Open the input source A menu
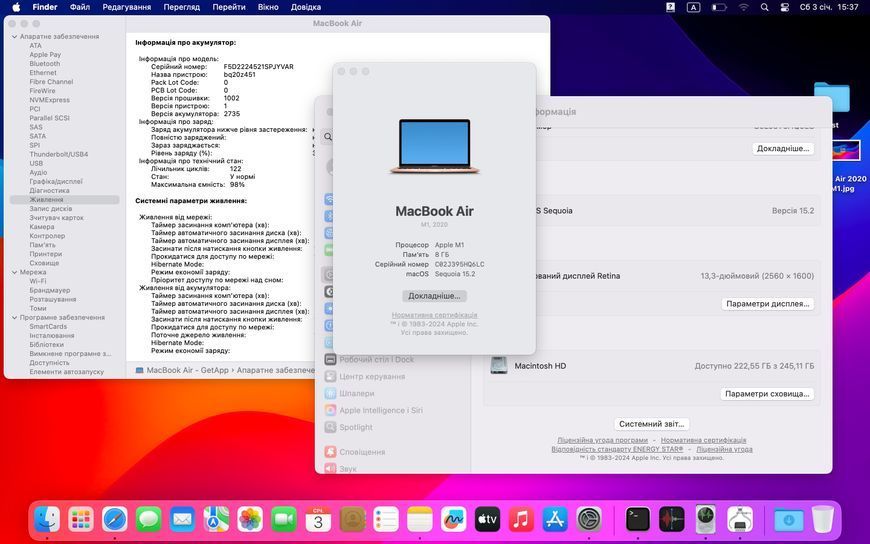 pyautogui.click(x=694, y=7)
